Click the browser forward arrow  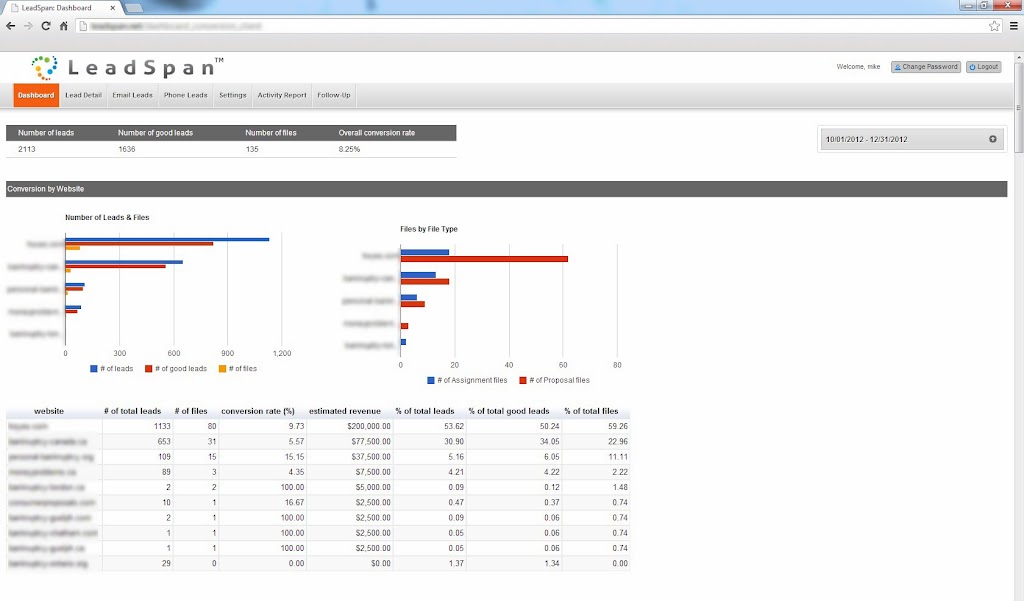point(28,26)
